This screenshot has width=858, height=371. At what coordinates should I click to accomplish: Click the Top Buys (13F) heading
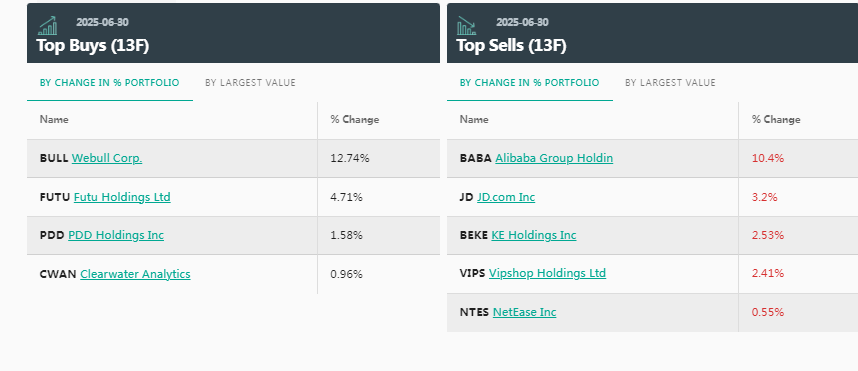pyautogui.click(x=92, y=45)
